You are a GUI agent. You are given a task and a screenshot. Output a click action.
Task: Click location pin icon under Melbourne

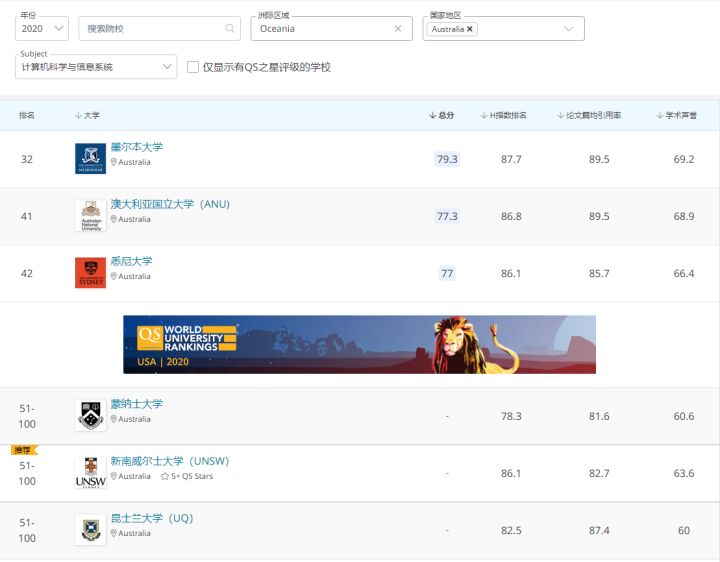pyautogui.click(x=113, y=162)
